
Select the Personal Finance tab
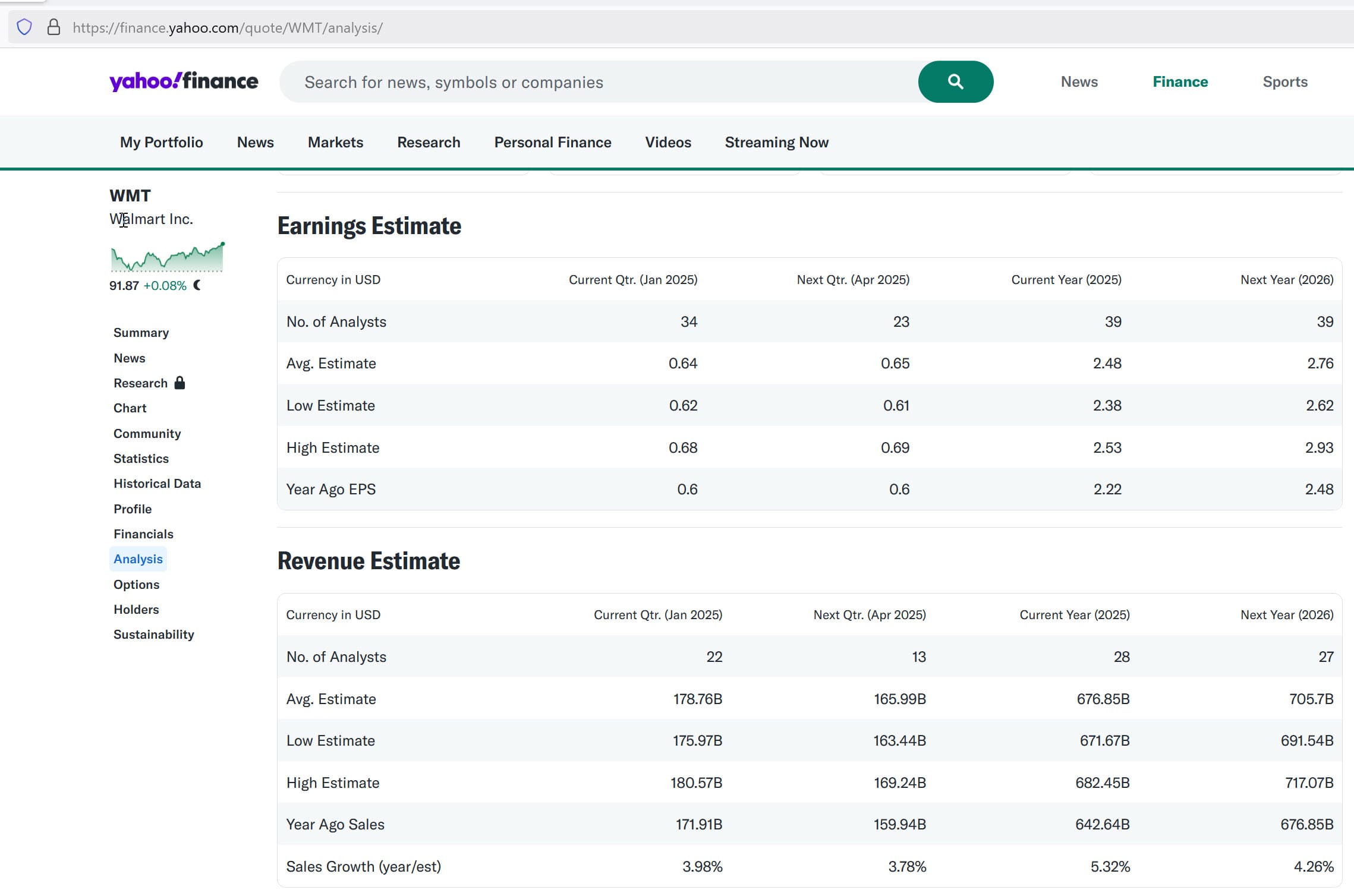pyautogui.click(x=552, y=142)
